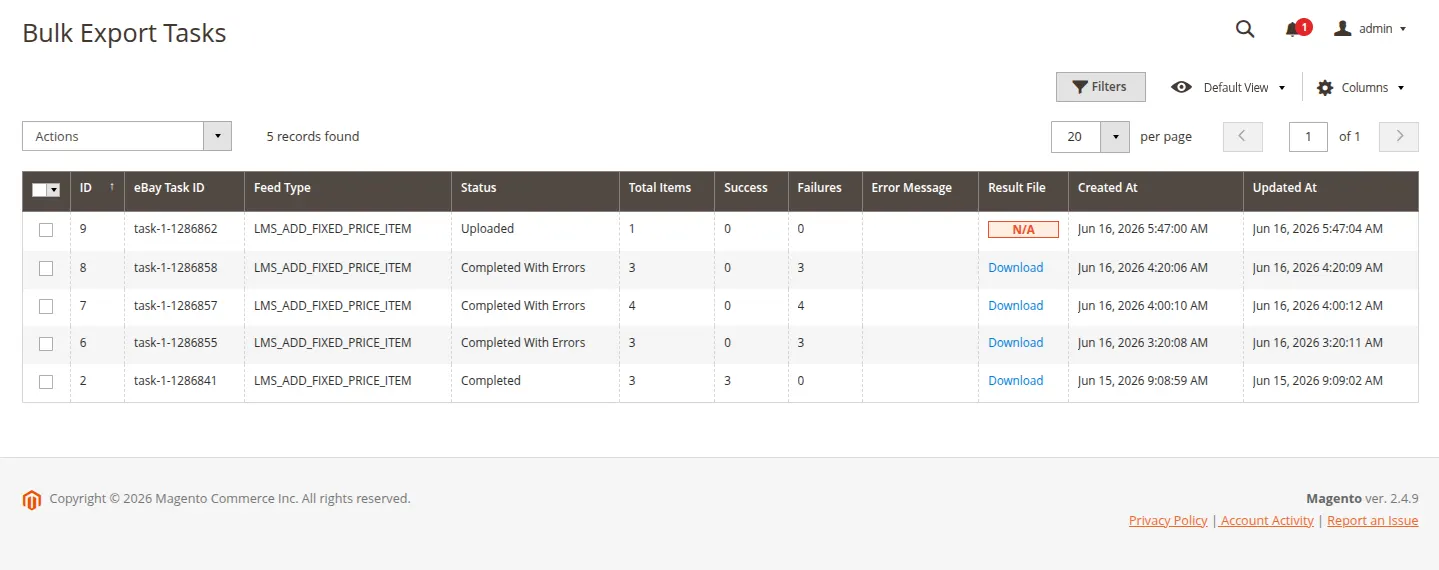Download result file for task-1-1286841

click(x=1016, y=380)
